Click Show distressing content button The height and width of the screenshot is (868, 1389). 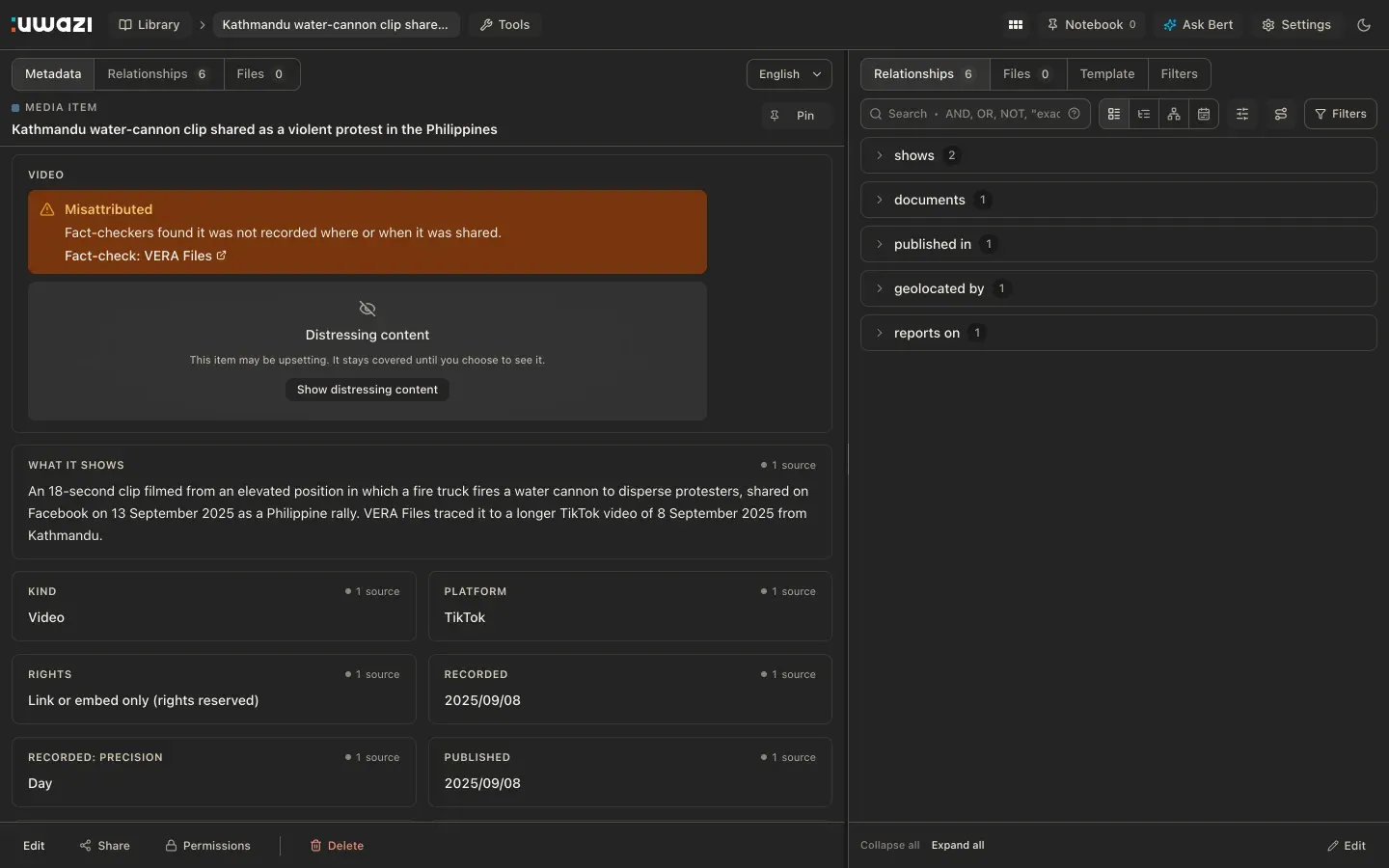[x=368, y=390]
